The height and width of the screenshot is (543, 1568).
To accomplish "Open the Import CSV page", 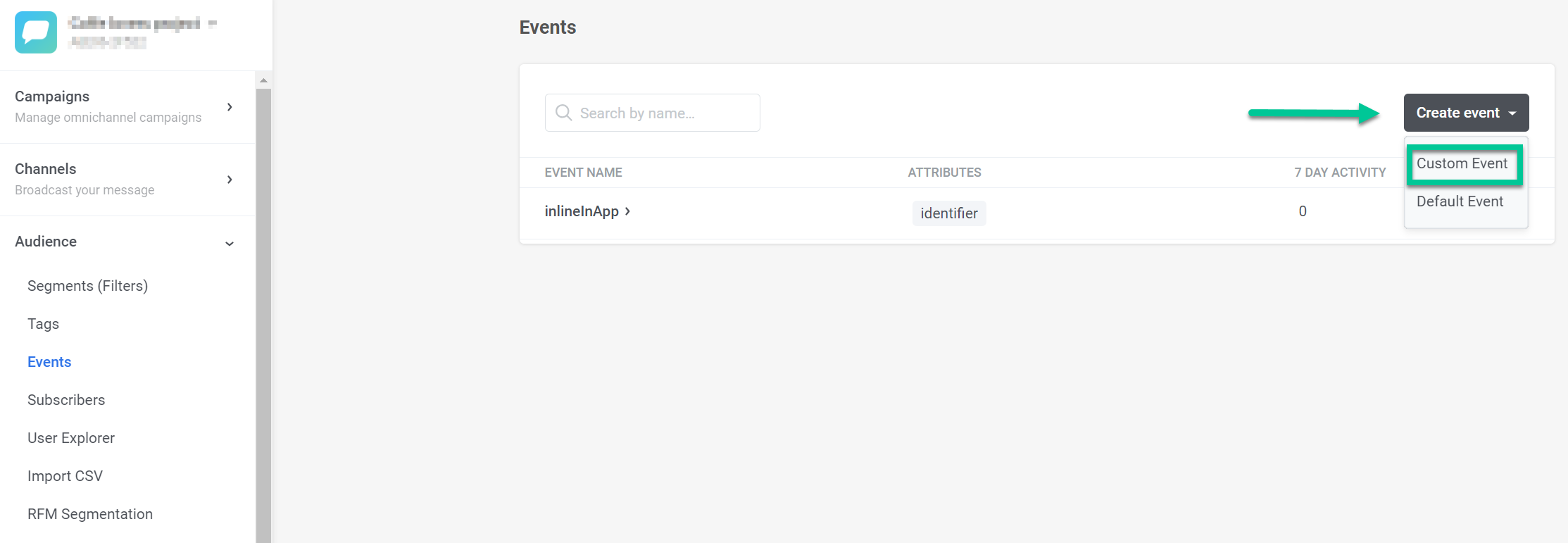I will [65, 476].
